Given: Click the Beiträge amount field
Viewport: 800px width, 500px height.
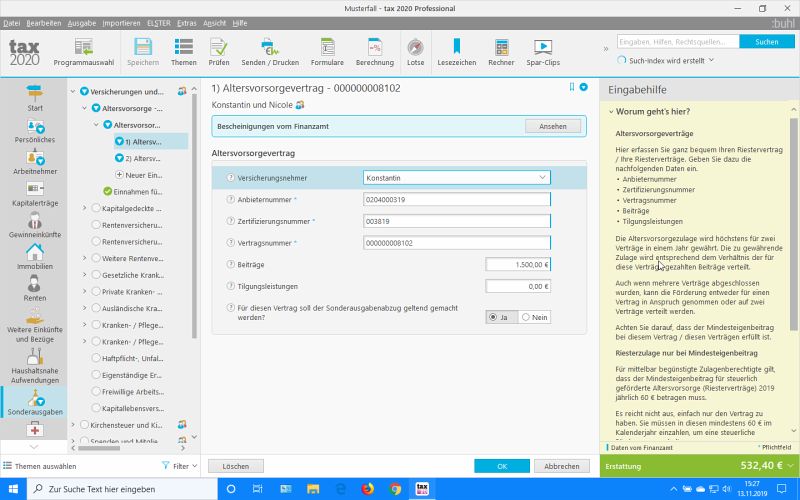Looking at the screenshot, I should click(517, 264).
